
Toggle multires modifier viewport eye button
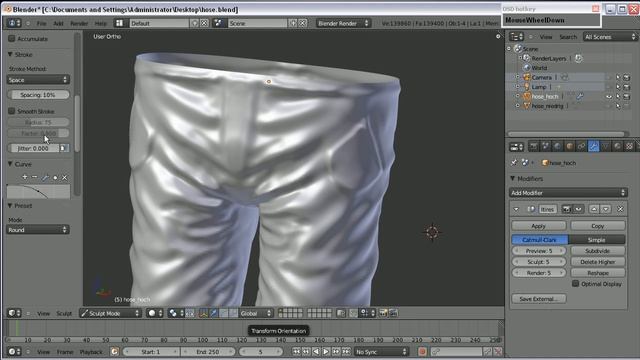tap(578, 209)
